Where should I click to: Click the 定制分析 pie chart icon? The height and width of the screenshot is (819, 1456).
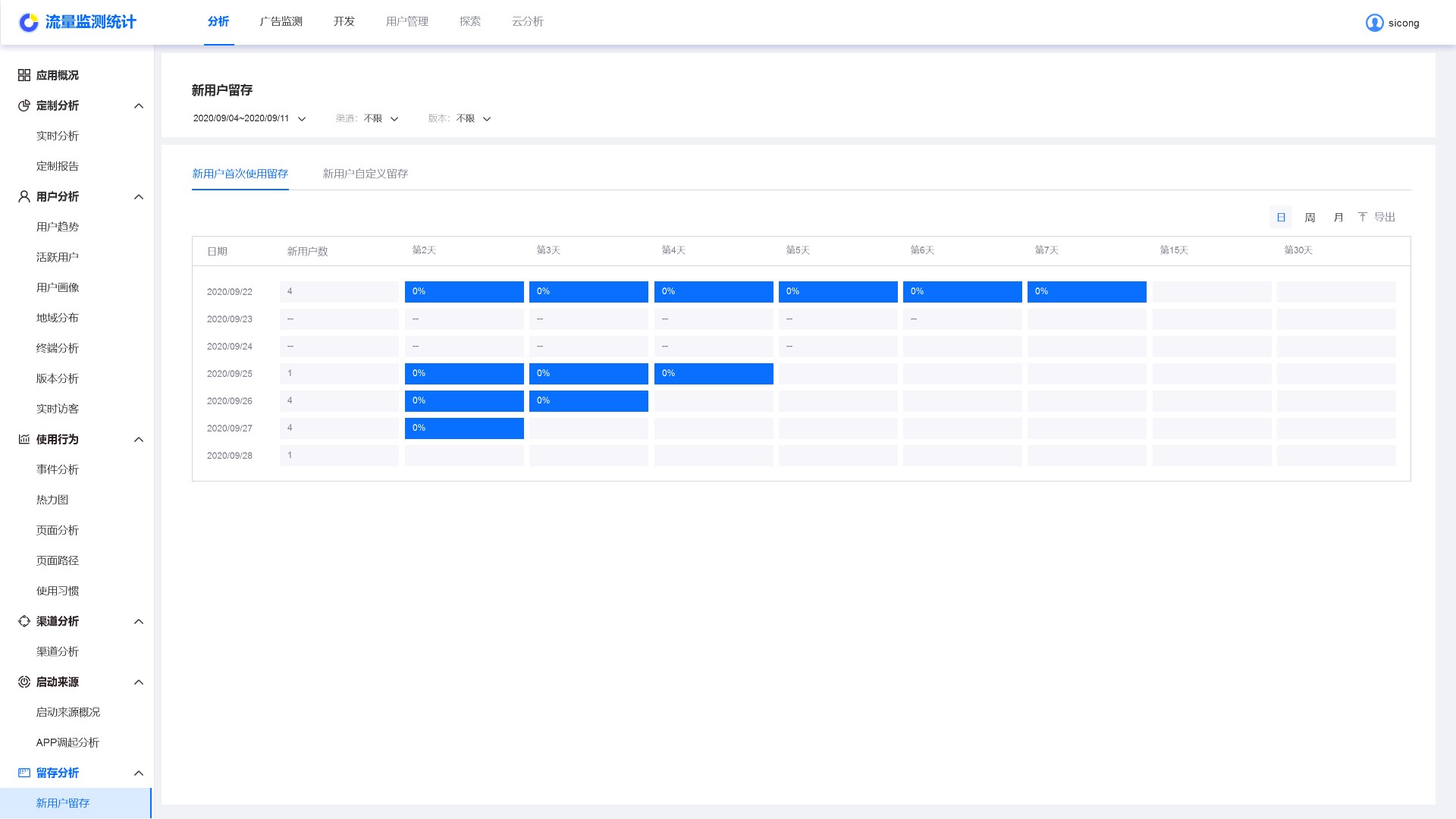coord(24,105)
